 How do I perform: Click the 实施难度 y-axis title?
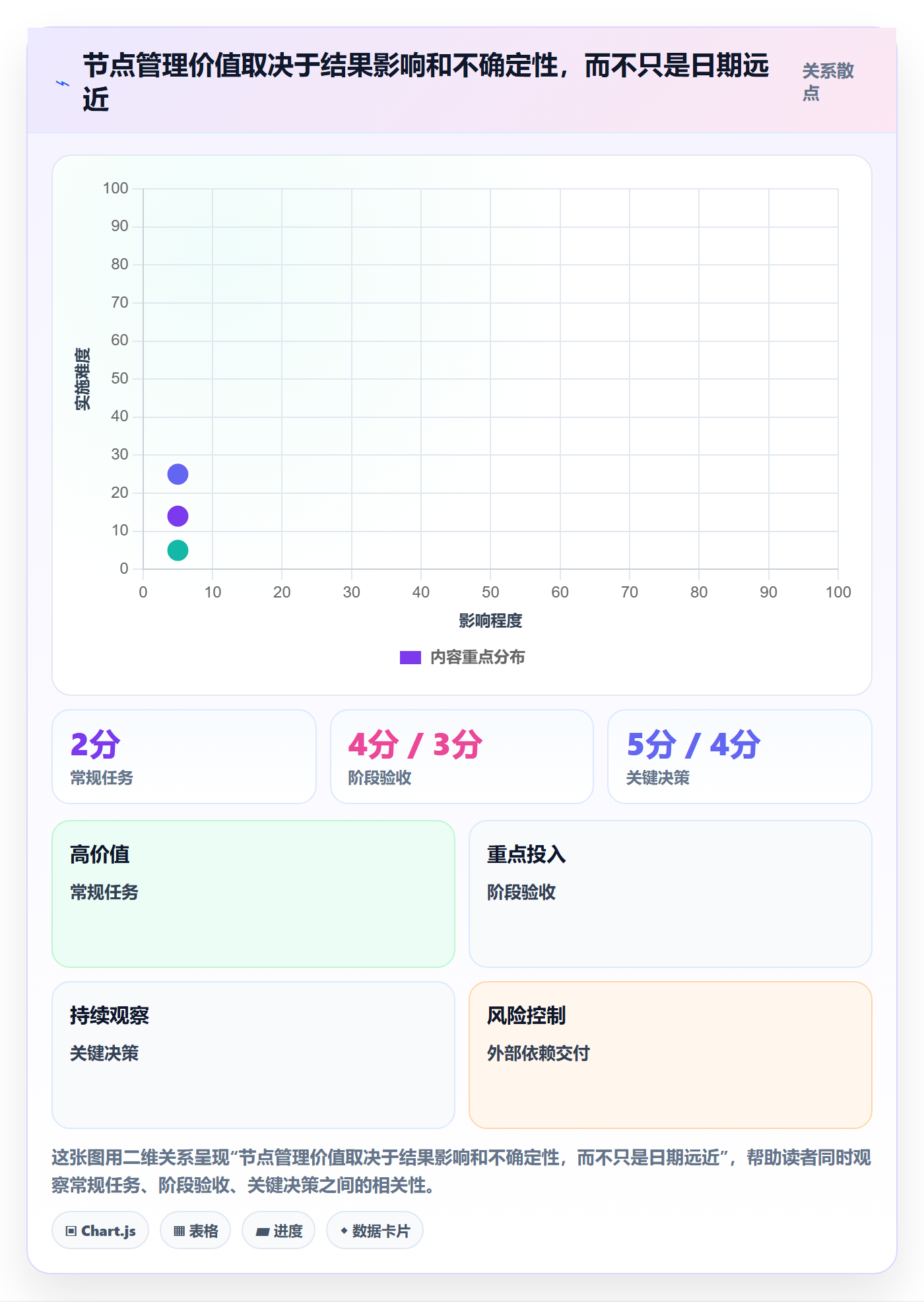pyautogui.click(x=82, y=379)
